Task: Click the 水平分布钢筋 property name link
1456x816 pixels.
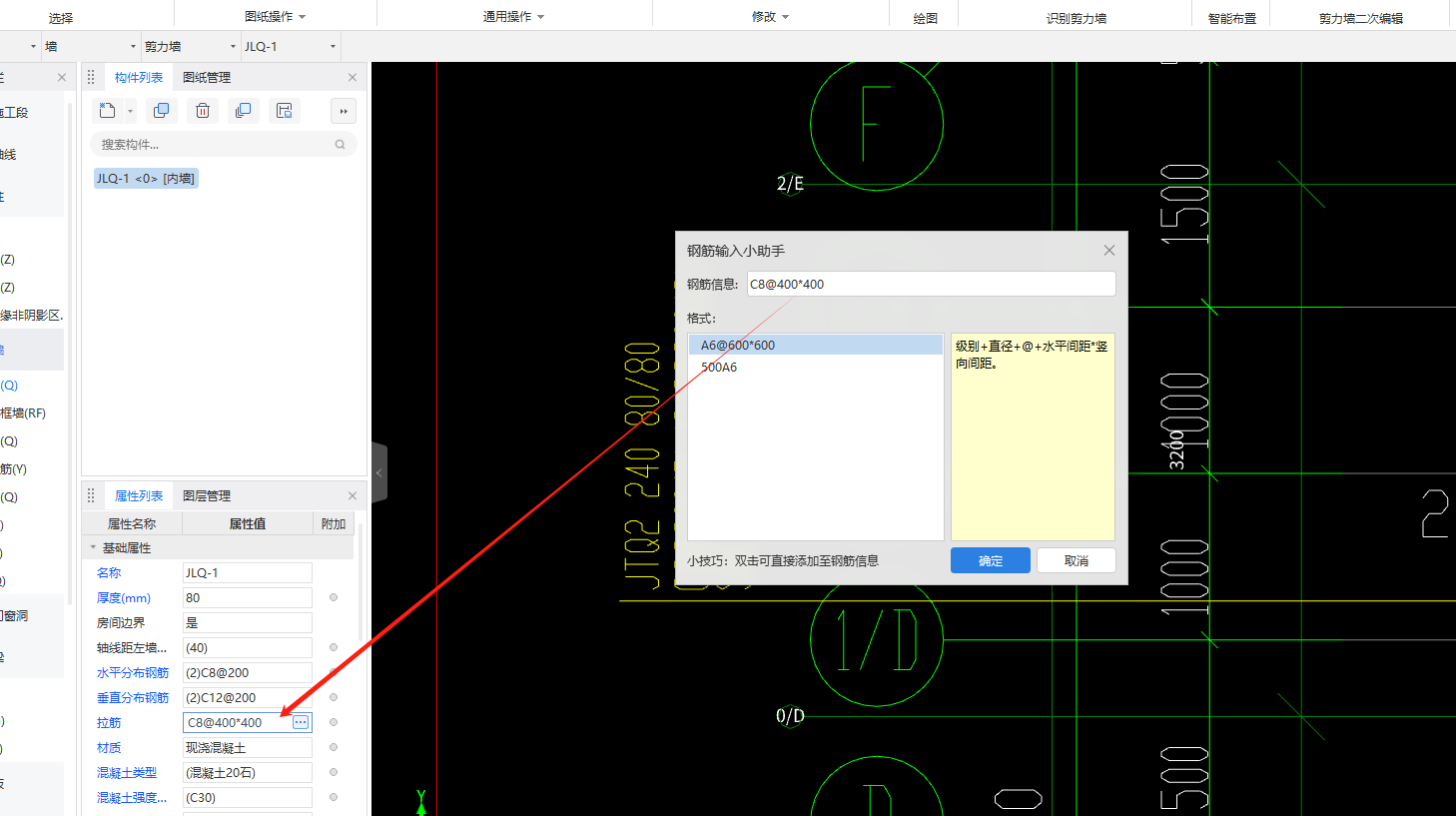Action: (133, 672)
